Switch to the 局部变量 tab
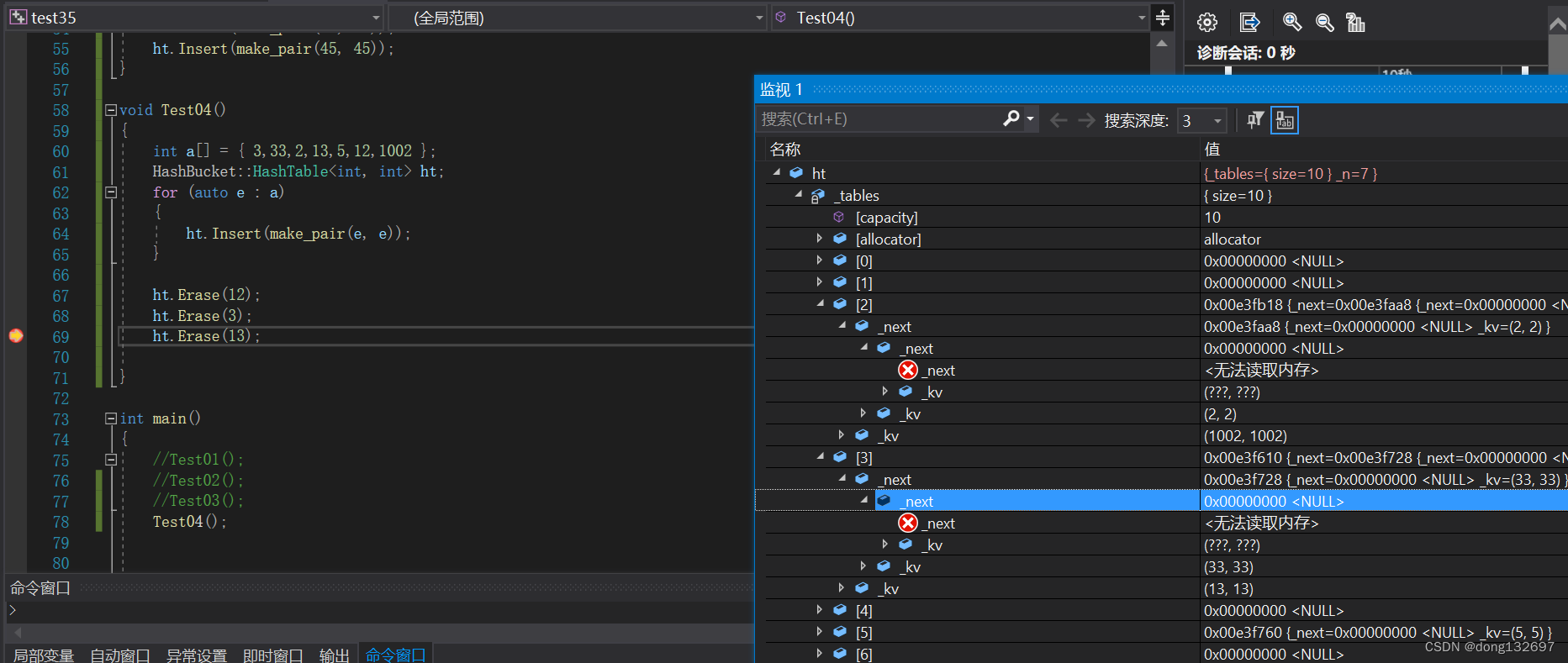 click(x=44, y=655)
